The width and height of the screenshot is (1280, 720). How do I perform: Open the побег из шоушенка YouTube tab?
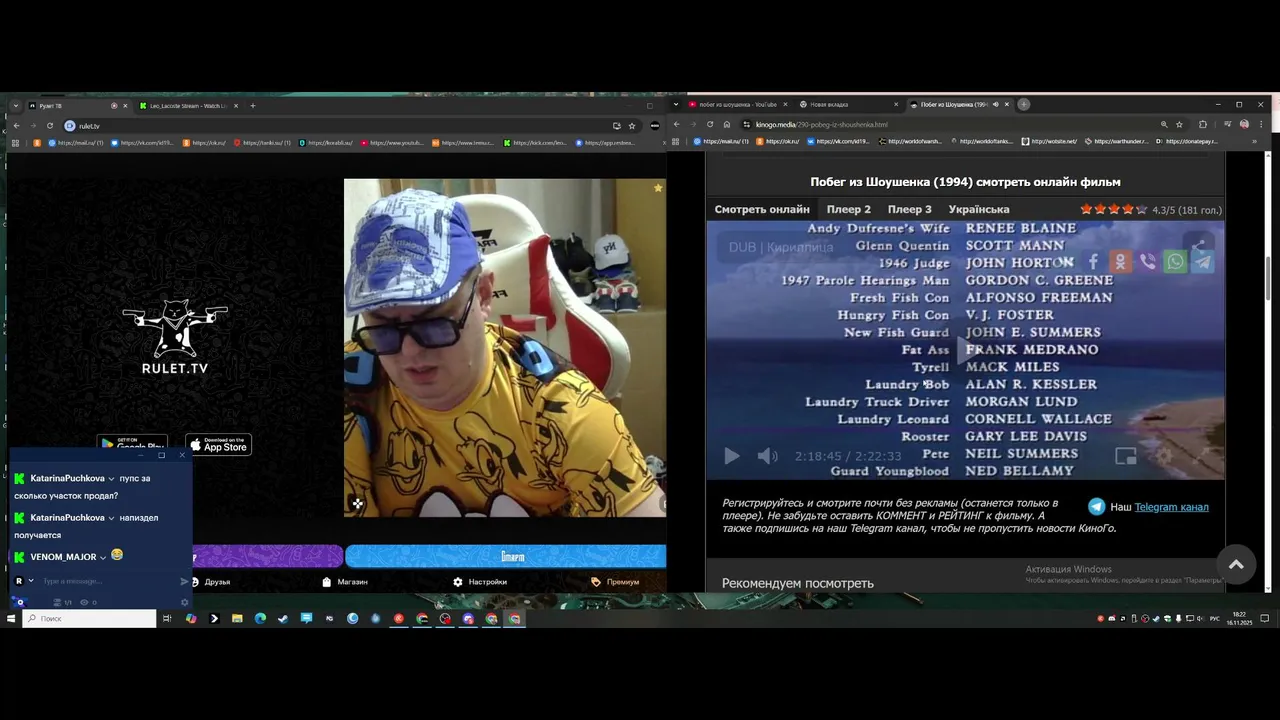738,104
